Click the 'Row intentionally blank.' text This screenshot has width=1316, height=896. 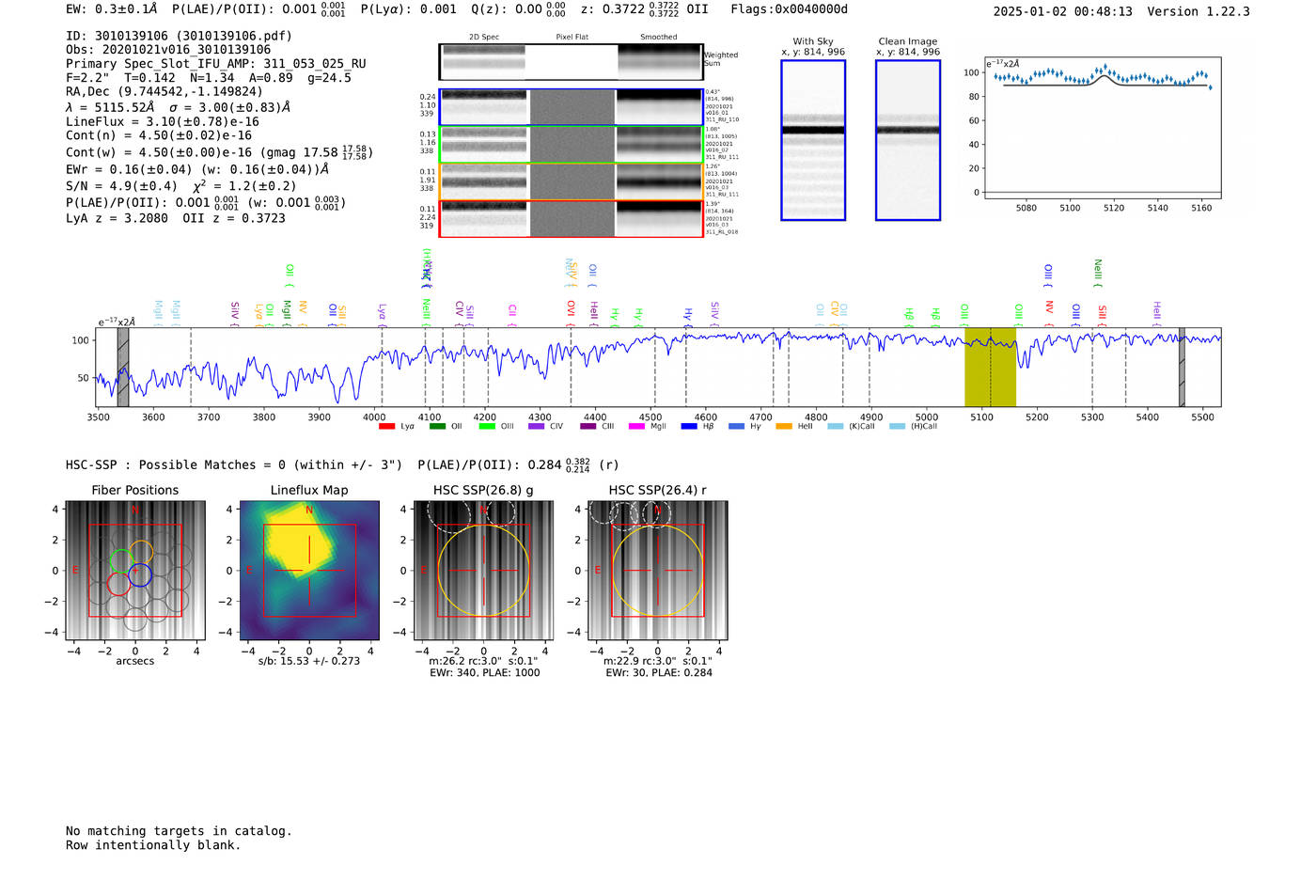(153, 845)
